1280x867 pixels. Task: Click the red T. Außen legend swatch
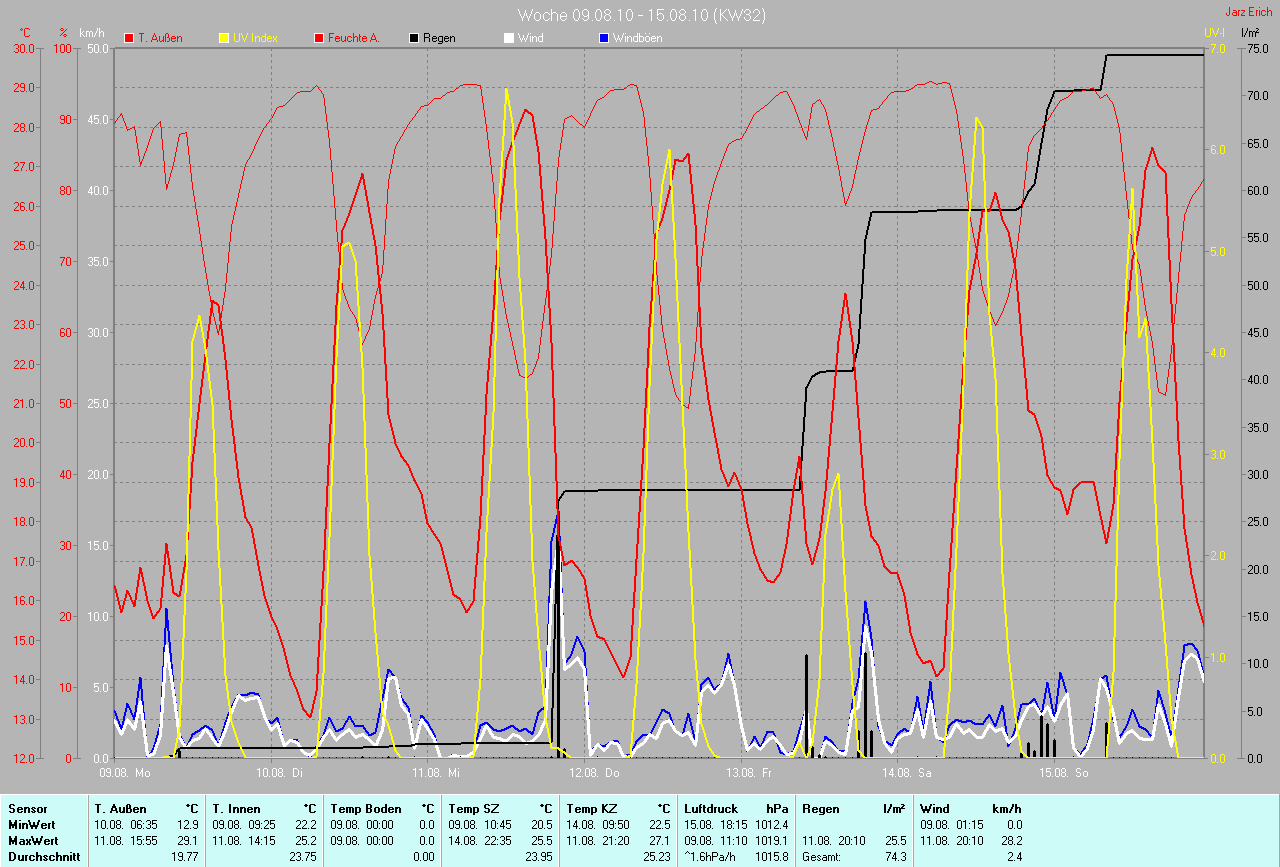pos(129,38)
